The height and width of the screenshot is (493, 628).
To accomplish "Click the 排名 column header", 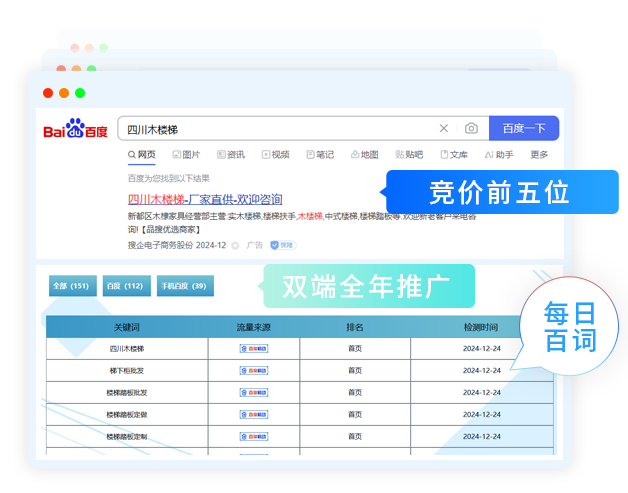I will (x=355, y=327).
